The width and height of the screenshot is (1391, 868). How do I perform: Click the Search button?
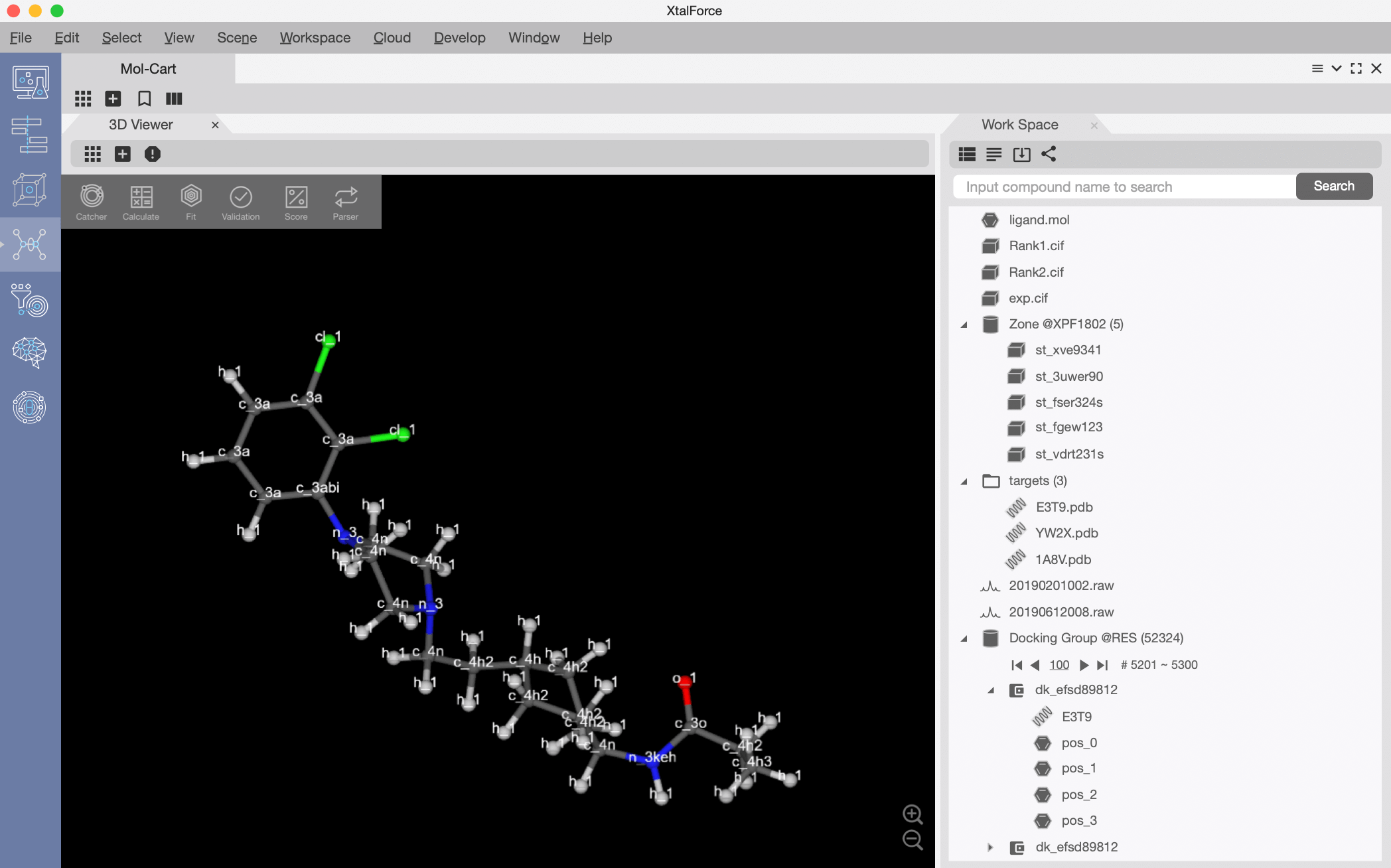[x=1334, y=186]
